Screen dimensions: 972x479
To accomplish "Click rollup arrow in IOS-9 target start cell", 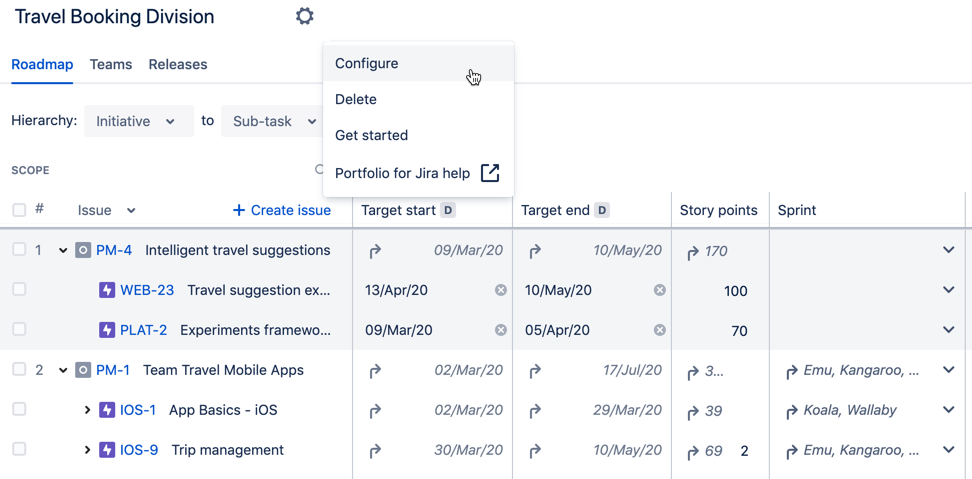I will [375, 450].
